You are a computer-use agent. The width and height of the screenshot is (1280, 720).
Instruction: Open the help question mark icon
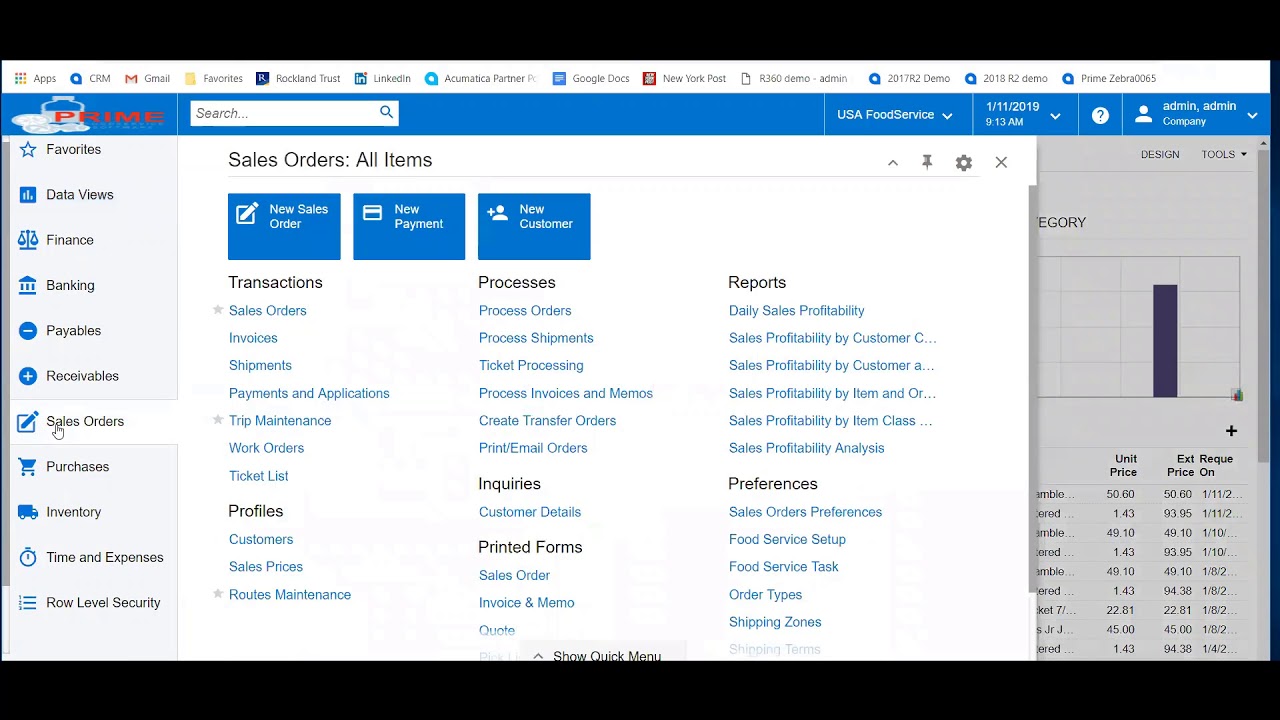click(1100, 115)
